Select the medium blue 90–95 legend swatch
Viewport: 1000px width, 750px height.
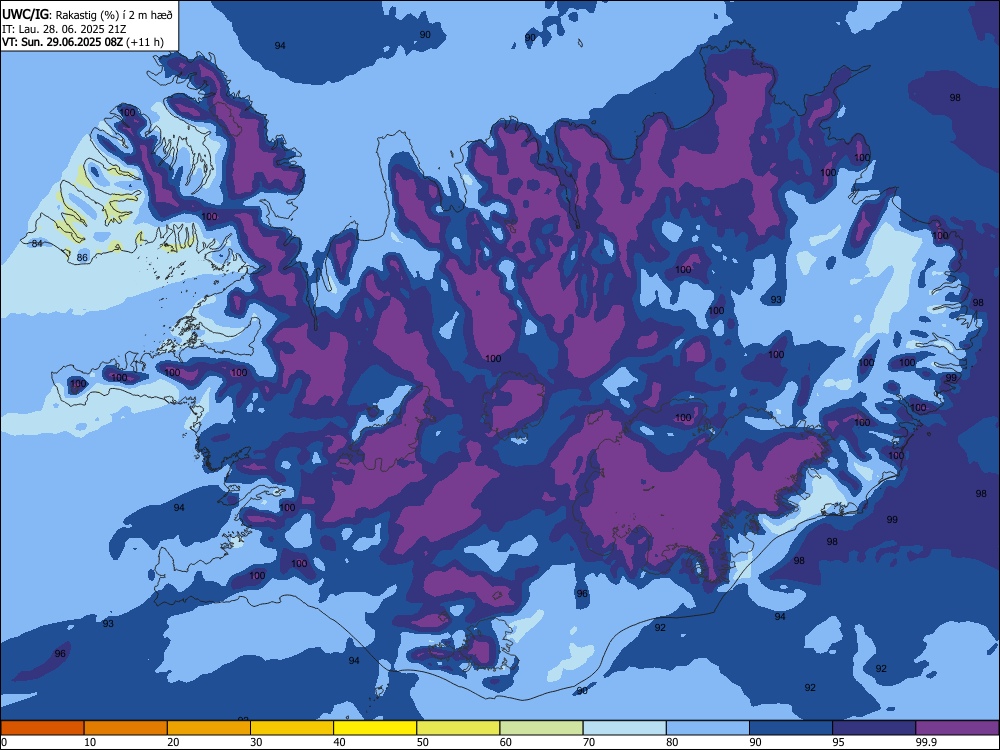791,728
